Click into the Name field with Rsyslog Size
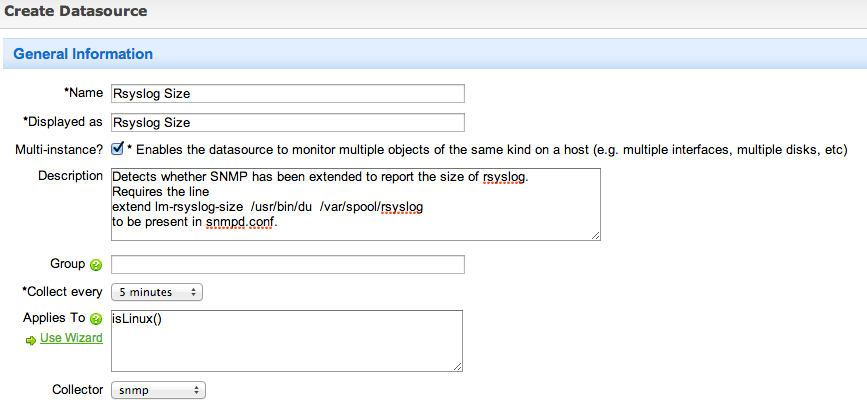Viewport: 867px width, 415px height. (288, 93)
